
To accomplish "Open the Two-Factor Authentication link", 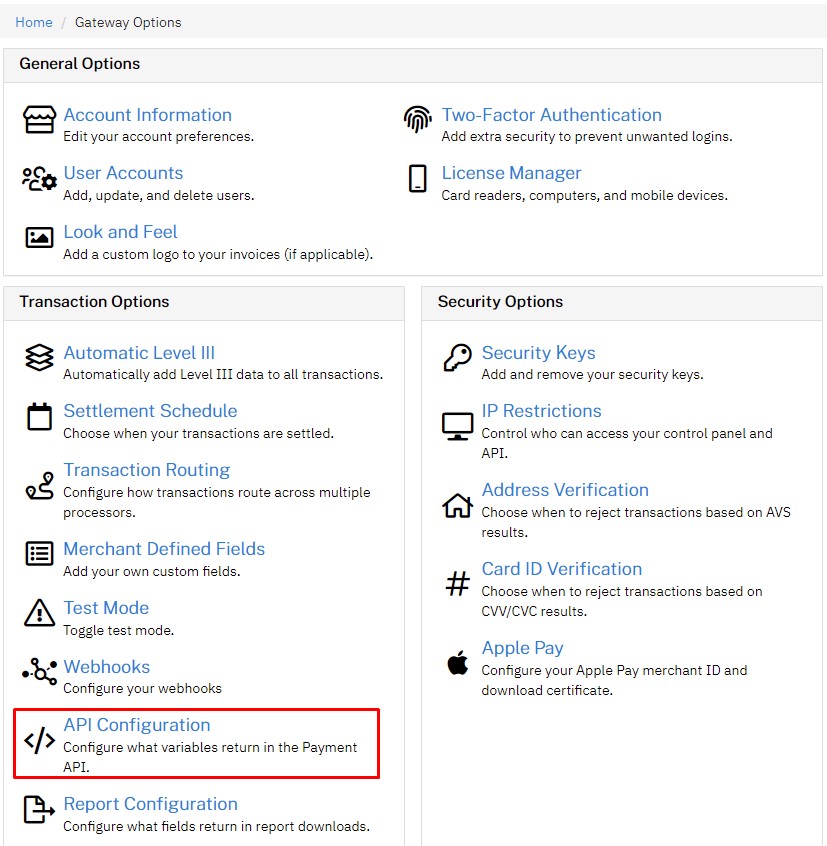I will coord(551,115).
